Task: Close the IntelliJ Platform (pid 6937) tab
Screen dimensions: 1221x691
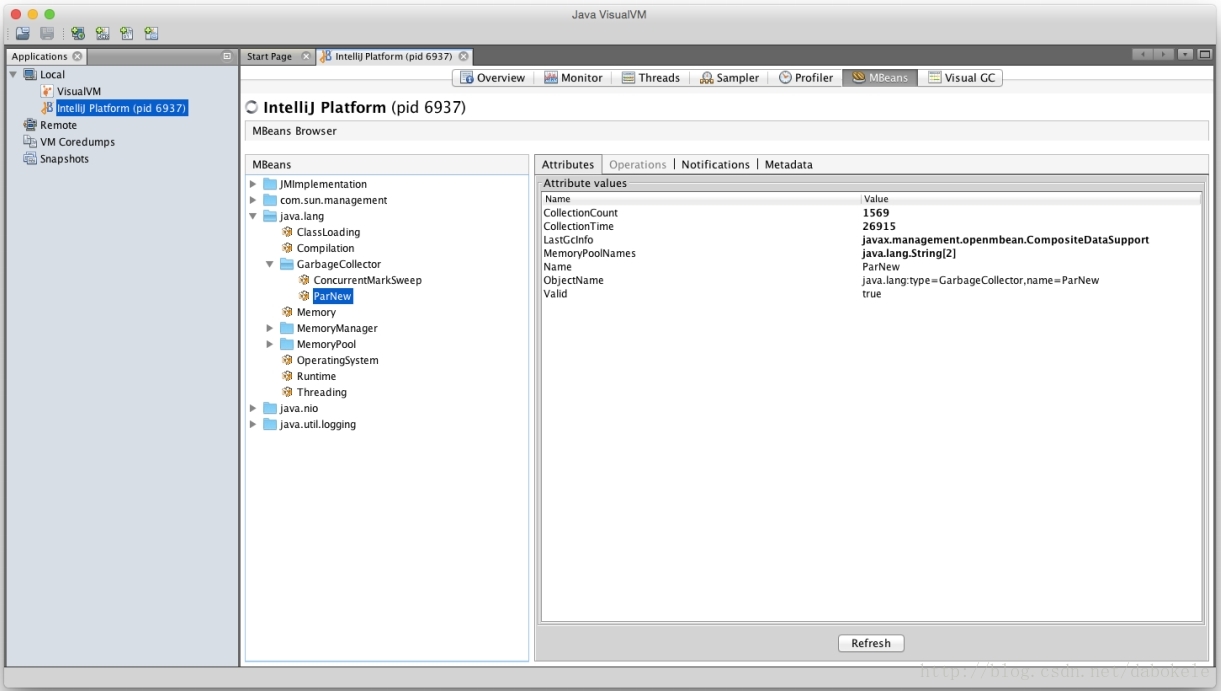Action: (464, 57)
